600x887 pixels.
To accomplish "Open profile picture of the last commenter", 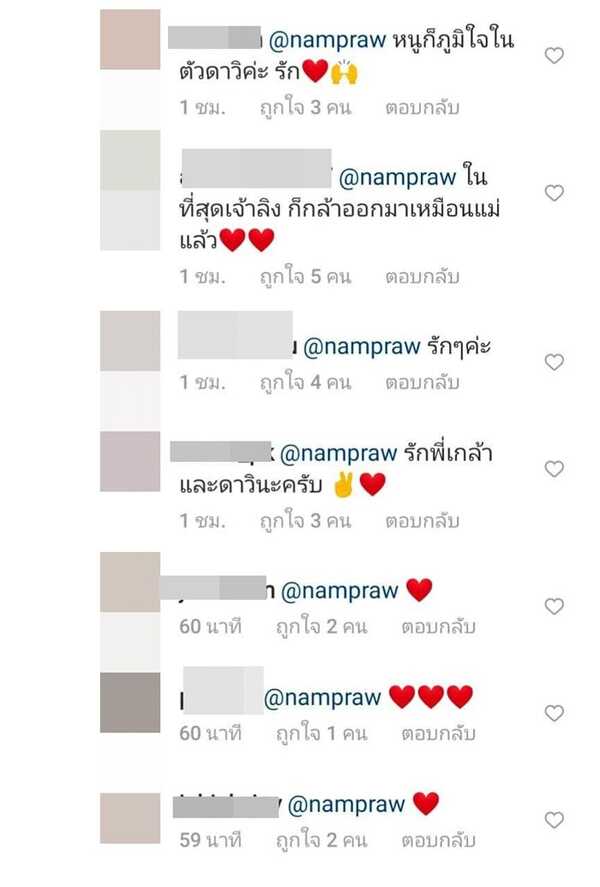I will pyautogui.click(x=130, y=818).
